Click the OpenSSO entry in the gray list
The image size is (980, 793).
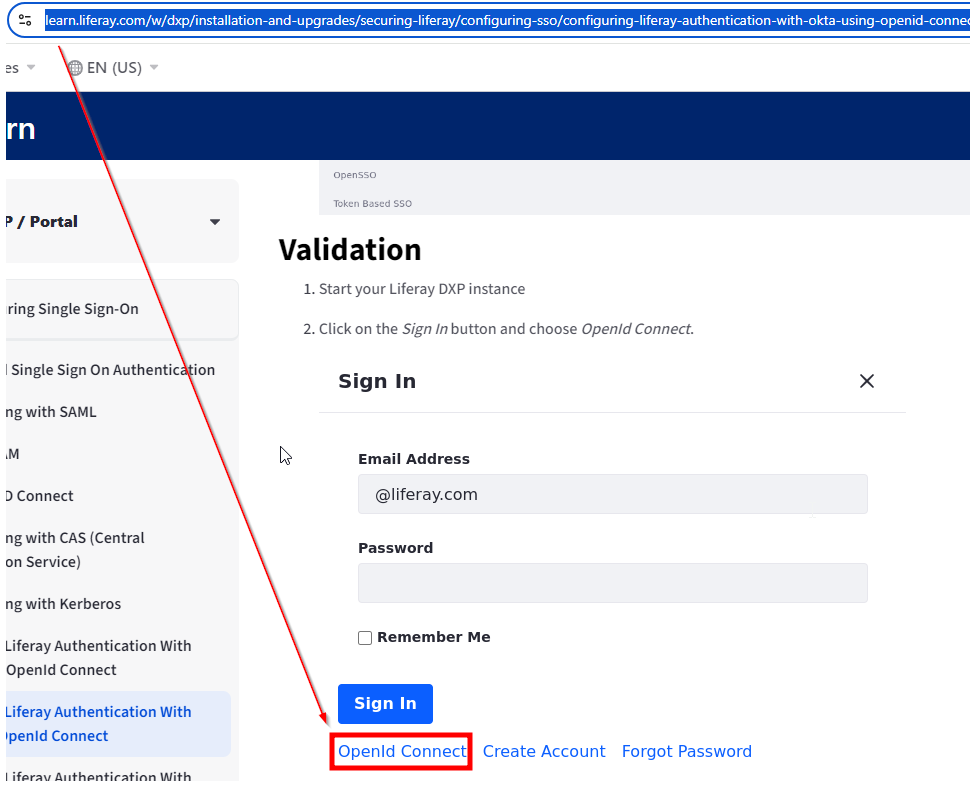point(354,175)
